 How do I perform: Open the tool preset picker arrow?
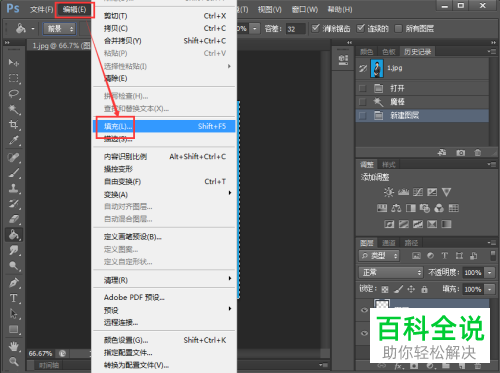(33, 29)
